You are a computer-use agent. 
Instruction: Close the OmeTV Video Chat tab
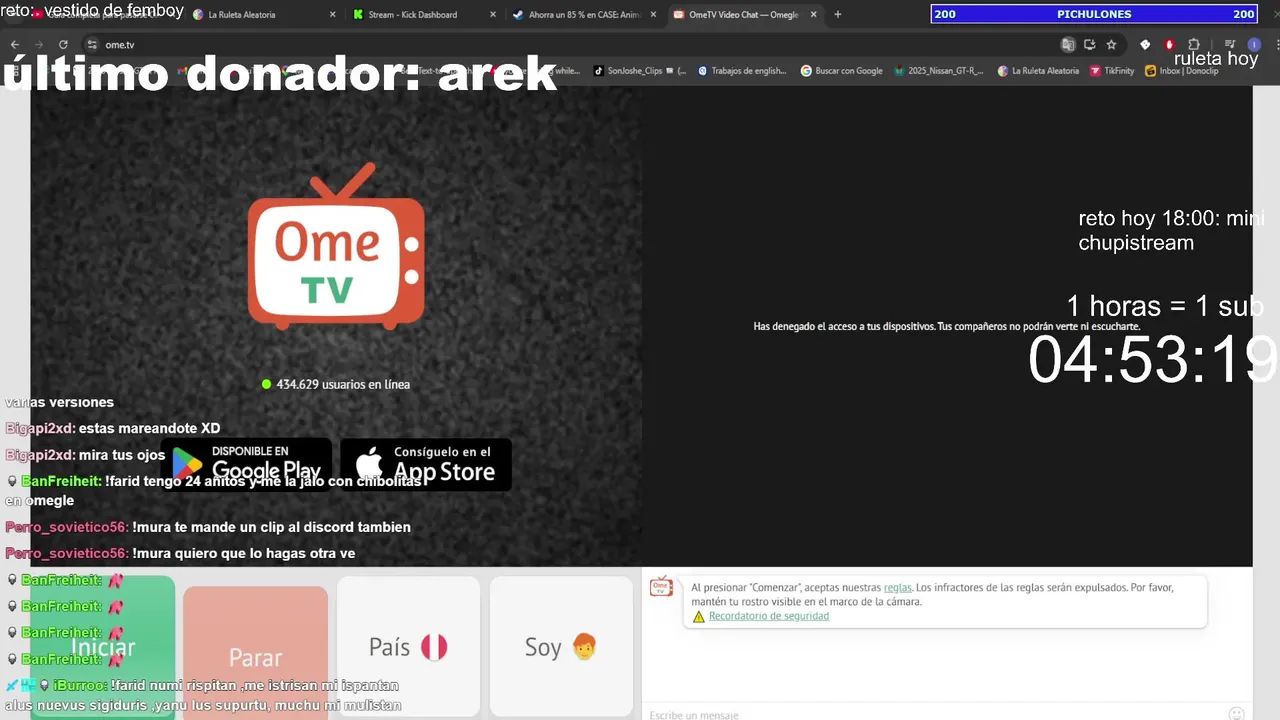pos(813,15)
